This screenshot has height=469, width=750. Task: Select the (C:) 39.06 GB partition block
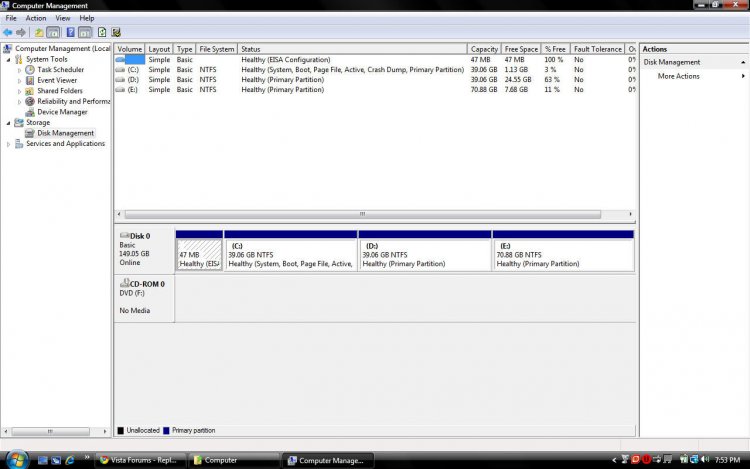pyautogui.click(x=291, y=251)
